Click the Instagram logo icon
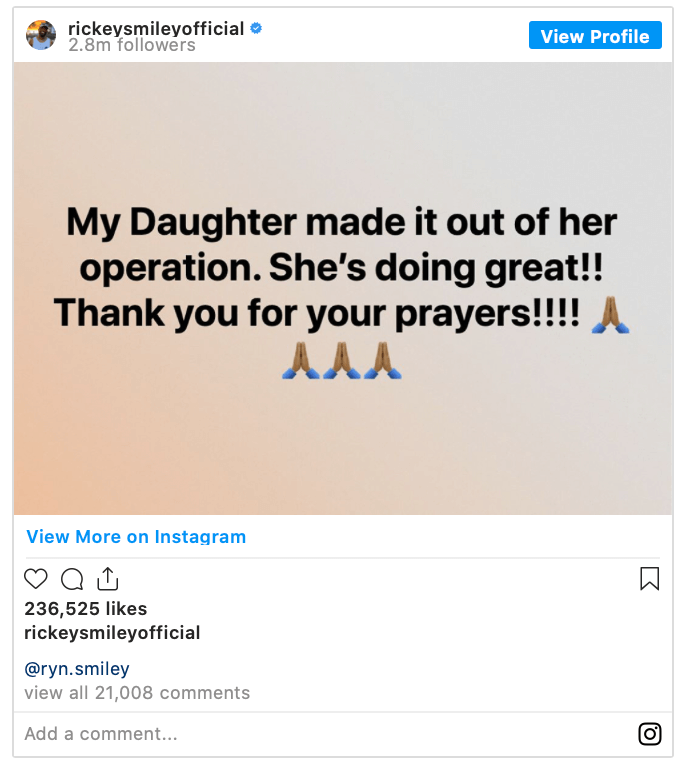This screenshot has width=688, height=770. click(650, 734)
